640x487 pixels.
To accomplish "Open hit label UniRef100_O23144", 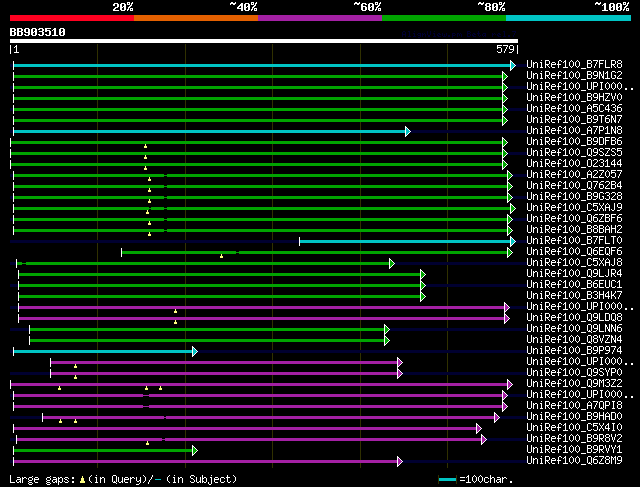I will click(x=574, y=164).
